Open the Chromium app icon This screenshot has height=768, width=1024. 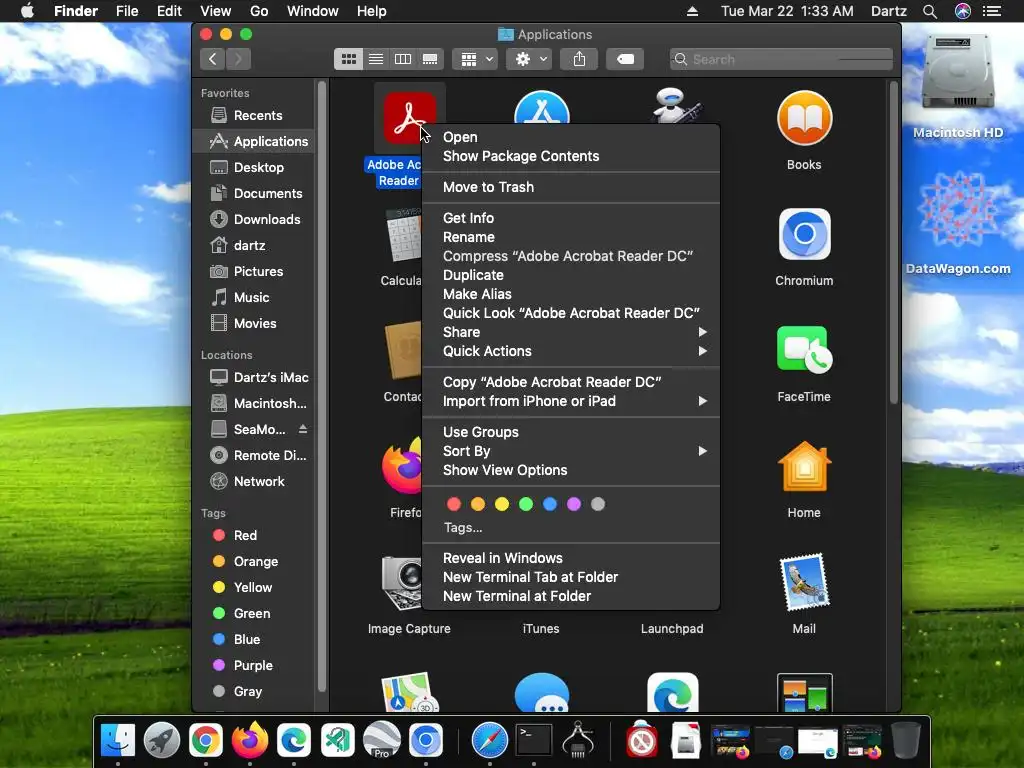(804, 234)
